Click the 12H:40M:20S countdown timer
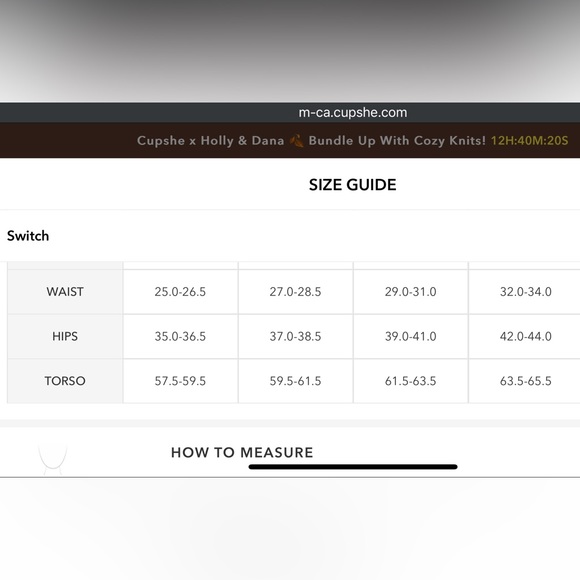The width and height of the screenshot is (580, 580). click(529, 141)
